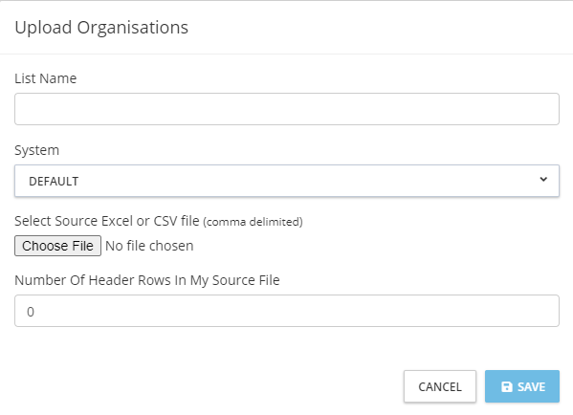Cancel the Upload Organisations dialog
Viewport: 573px width, 415px height.
[440, 387]
